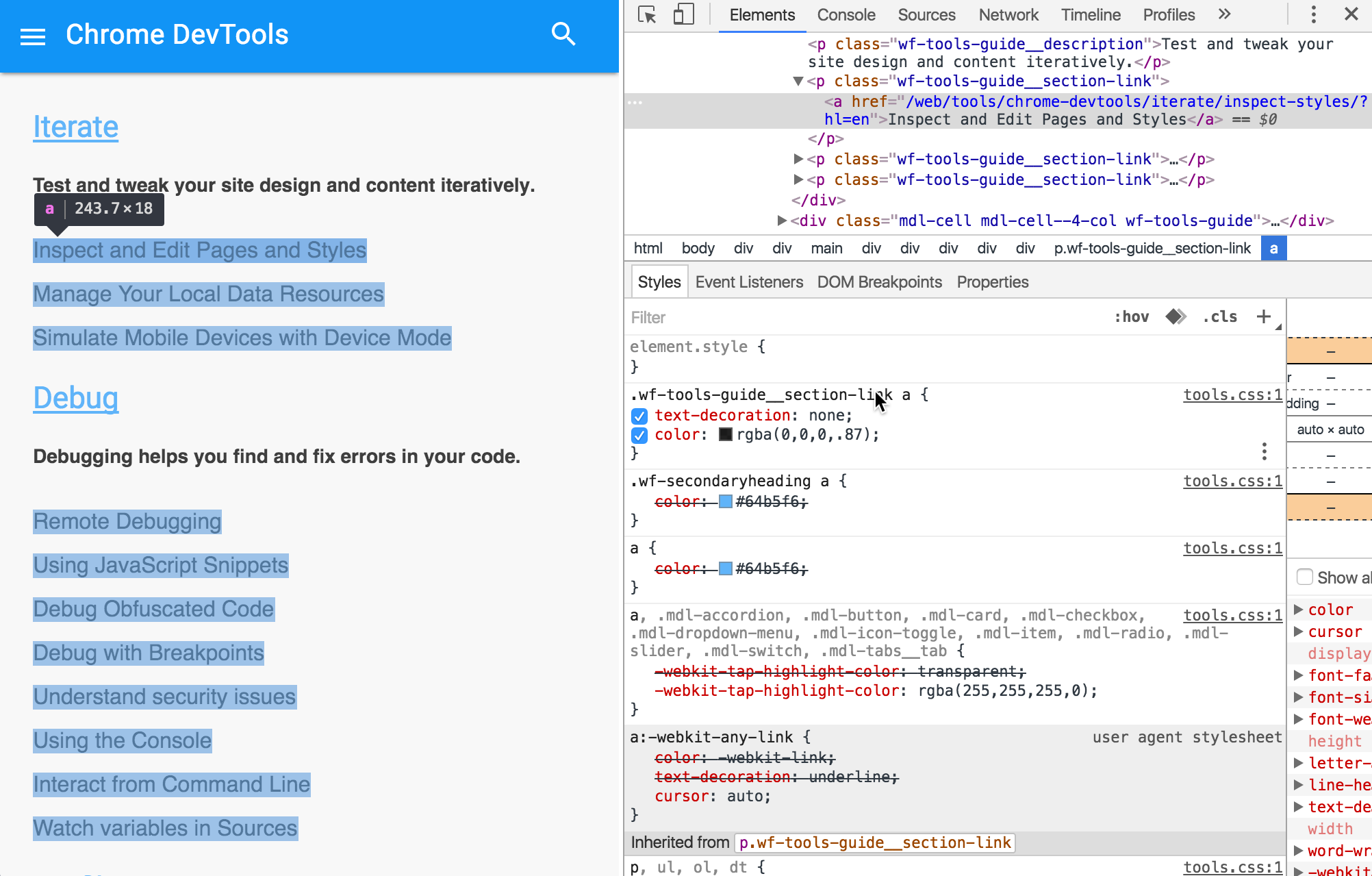
Task: Select the Styles pane tab
Action: point(659,282)
